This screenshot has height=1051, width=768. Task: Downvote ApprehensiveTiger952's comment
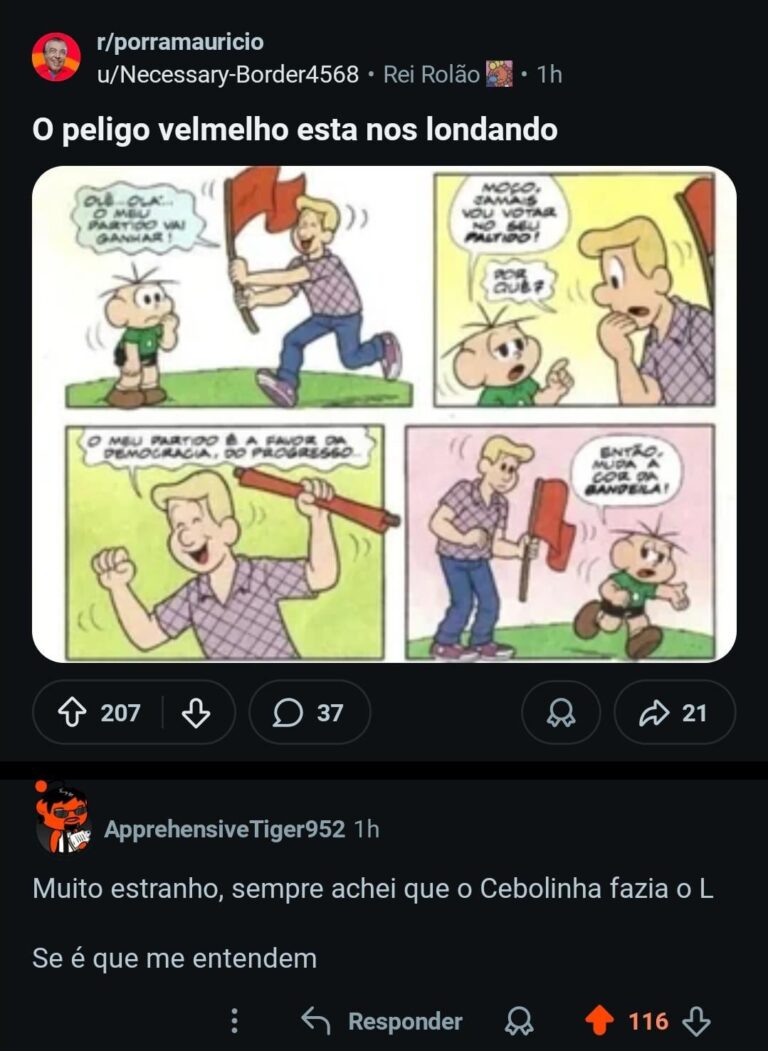click(x=696, y=1021)
